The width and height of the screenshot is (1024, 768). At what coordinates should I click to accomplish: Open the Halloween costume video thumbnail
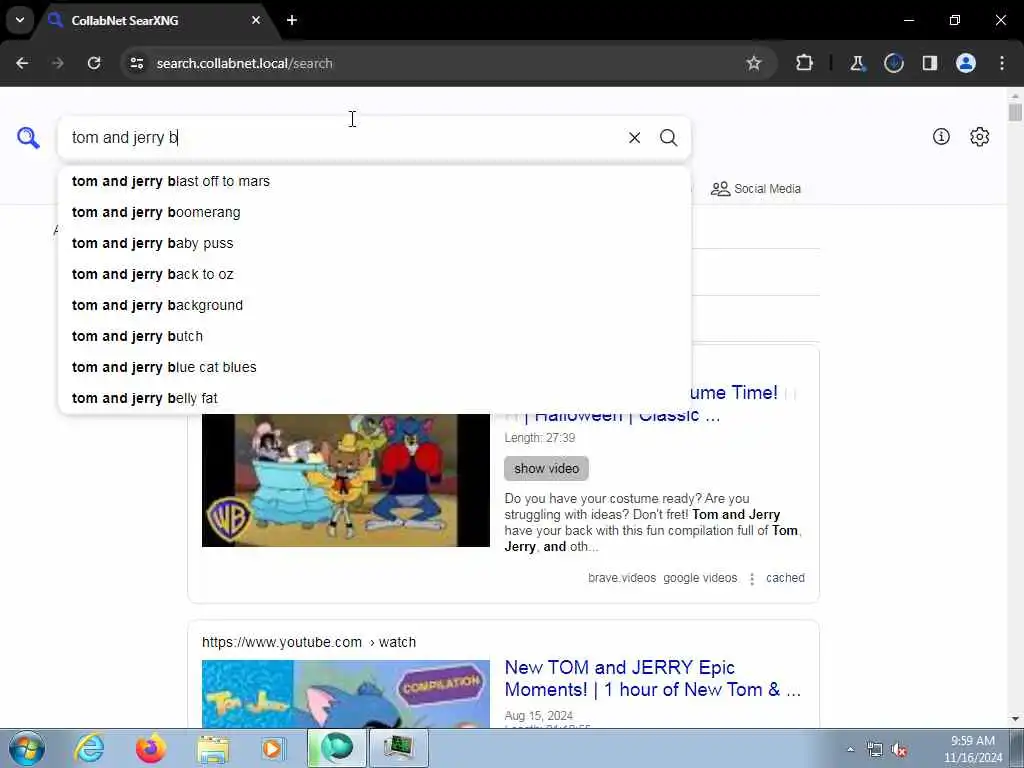[x=345, y=480]
